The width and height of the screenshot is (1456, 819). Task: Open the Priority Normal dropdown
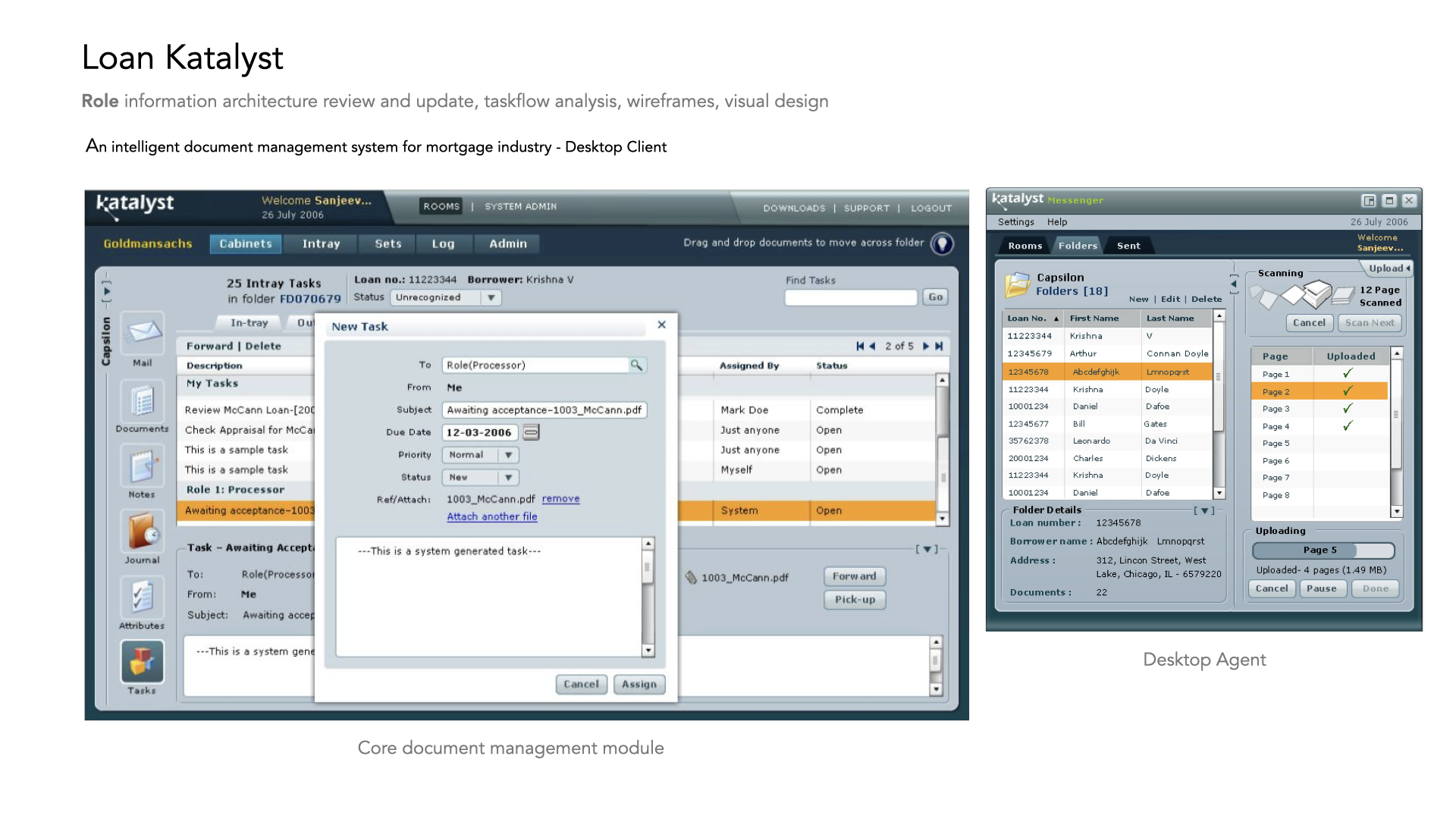point(508,455)
